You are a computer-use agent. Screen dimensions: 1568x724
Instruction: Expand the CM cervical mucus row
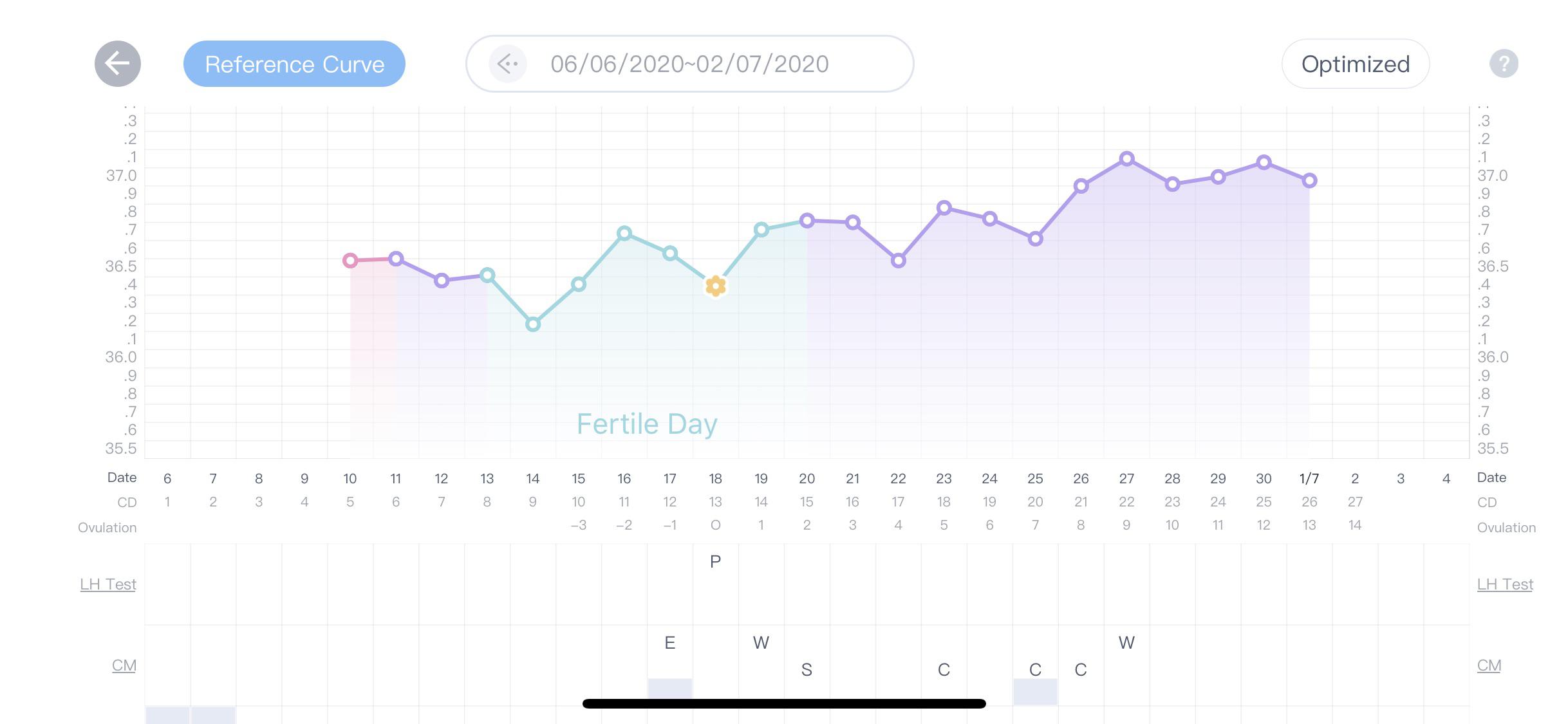coord(124,665)
